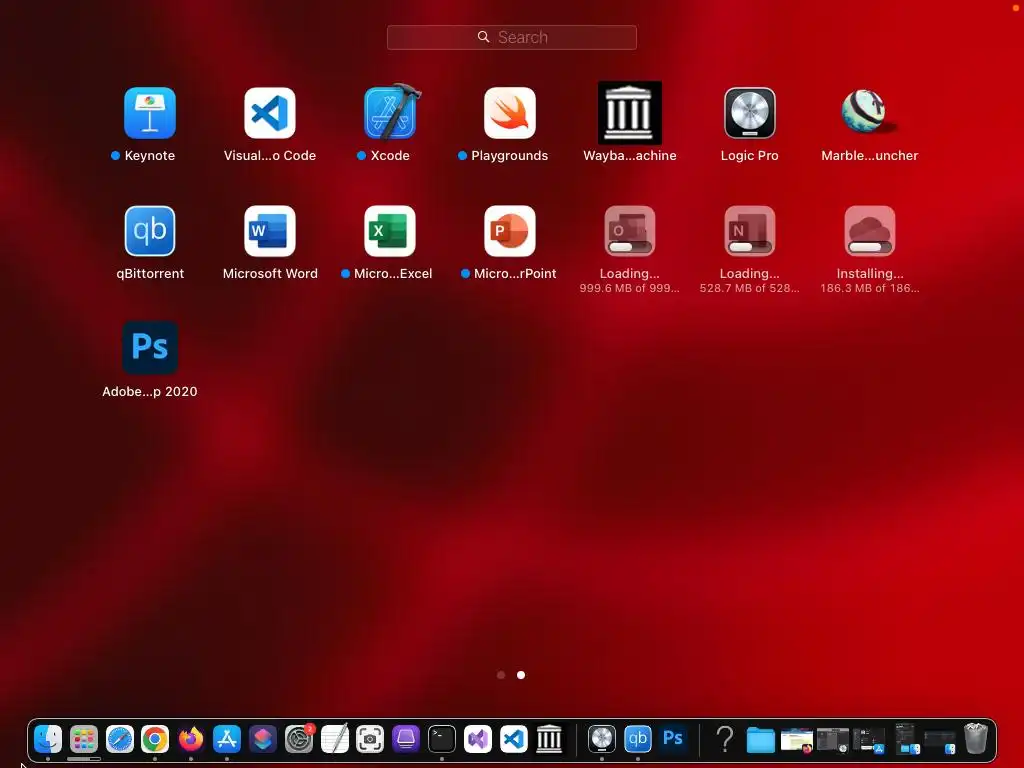Open the blue folder stack in Dock
Viewport: 1024px width, 768px height.
coord(761,740)
